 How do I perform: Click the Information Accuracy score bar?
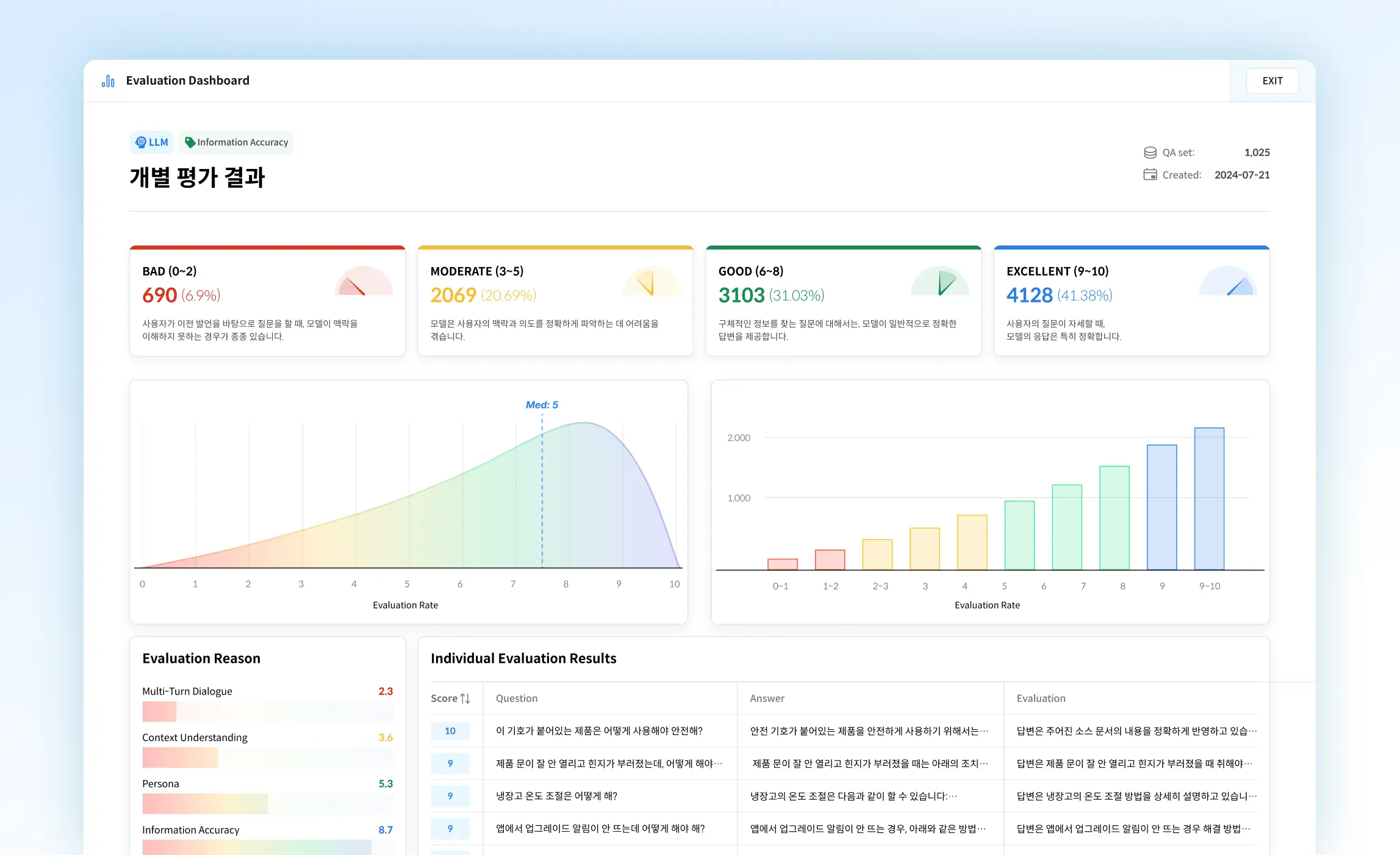pyautogui.click(x=267, y=848)
